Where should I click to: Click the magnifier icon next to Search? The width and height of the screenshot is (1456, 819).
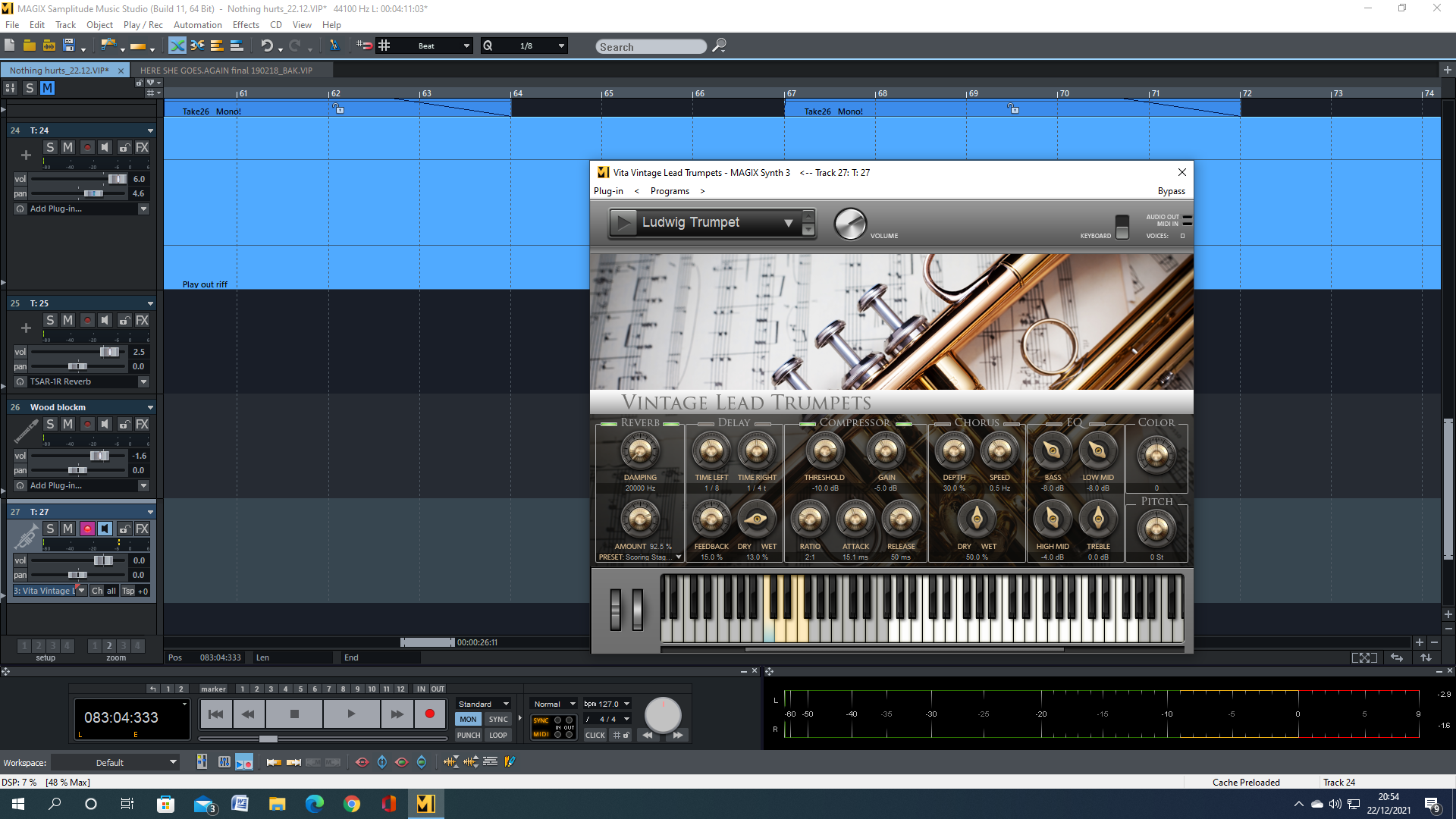719,45
